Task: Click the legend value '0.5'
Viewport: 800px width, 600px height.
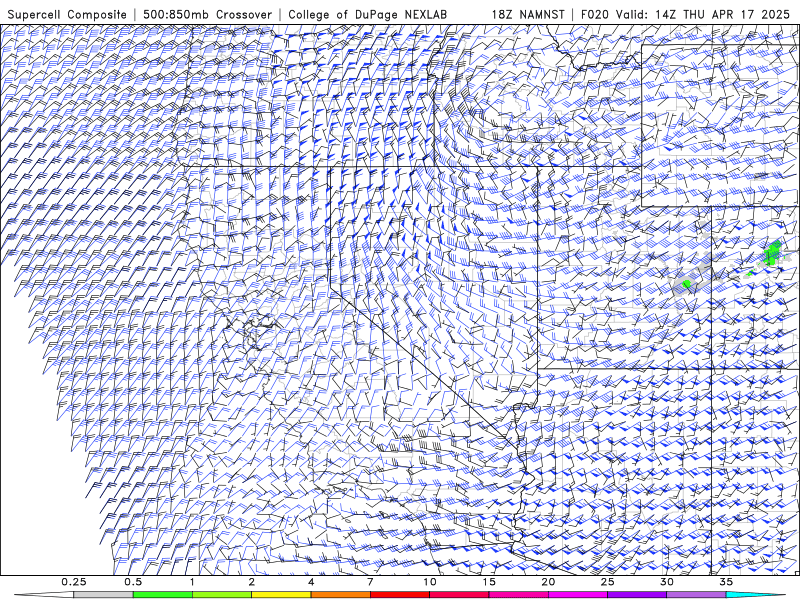Action: (133, 582)
